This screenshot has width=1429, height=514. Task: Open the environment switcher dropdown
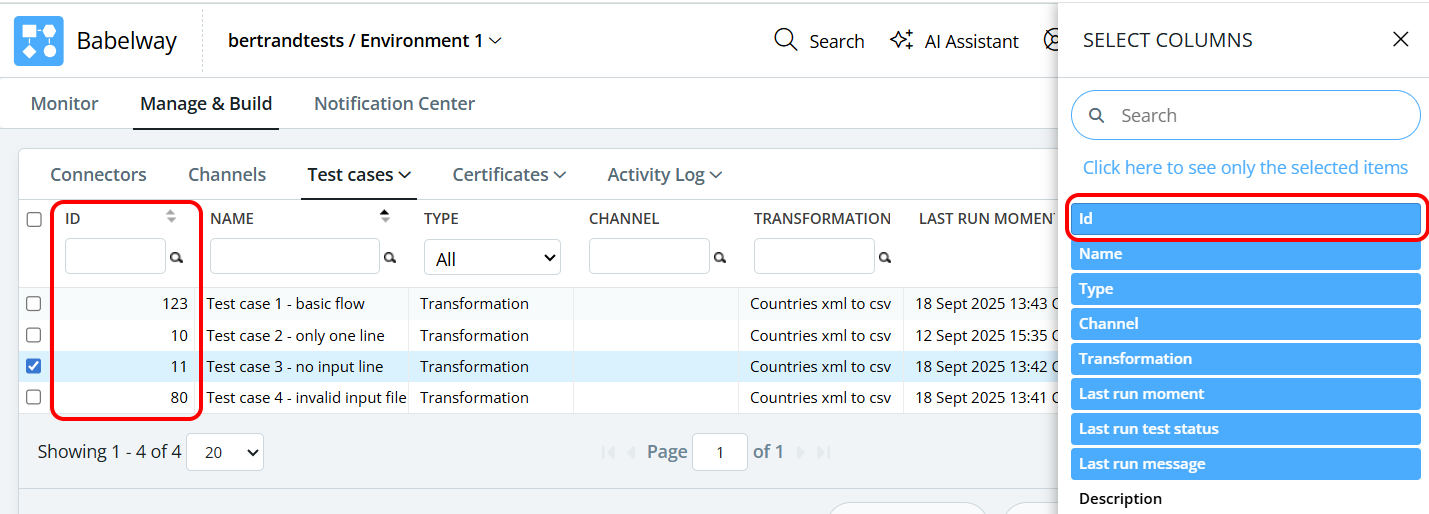[365, 41]
